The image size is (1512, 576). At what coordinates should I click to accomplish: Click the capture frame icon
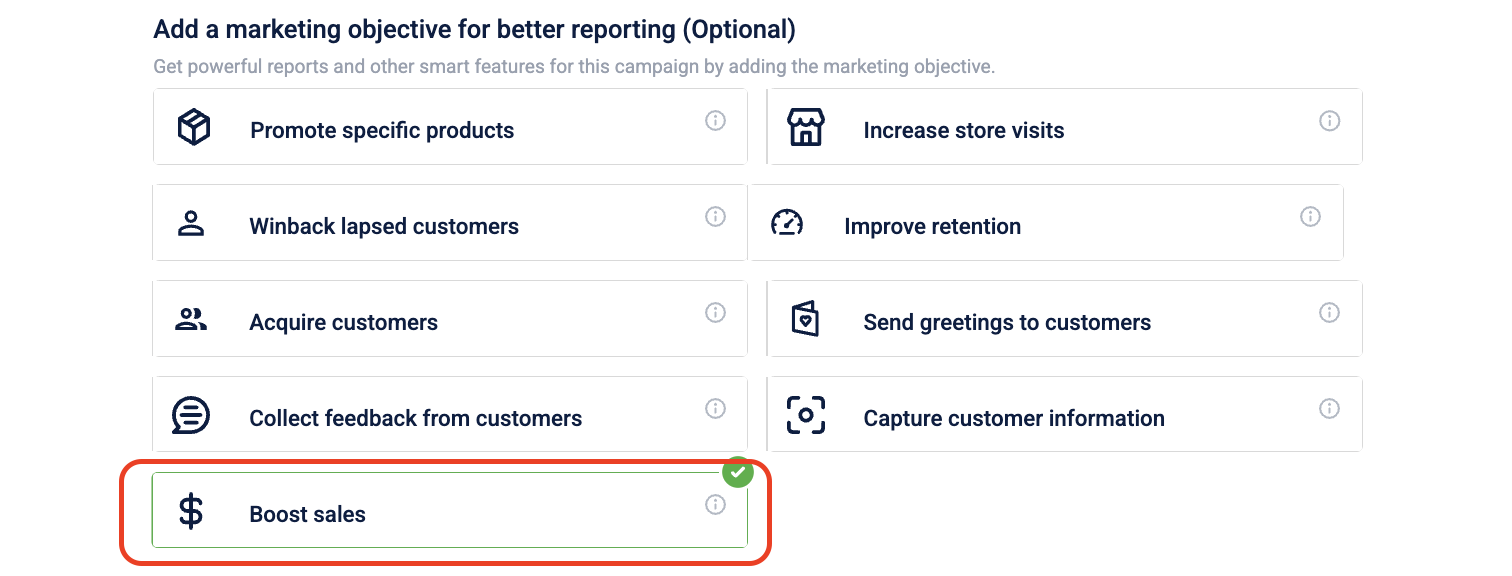pyautogui.click(x=806, y=415)
